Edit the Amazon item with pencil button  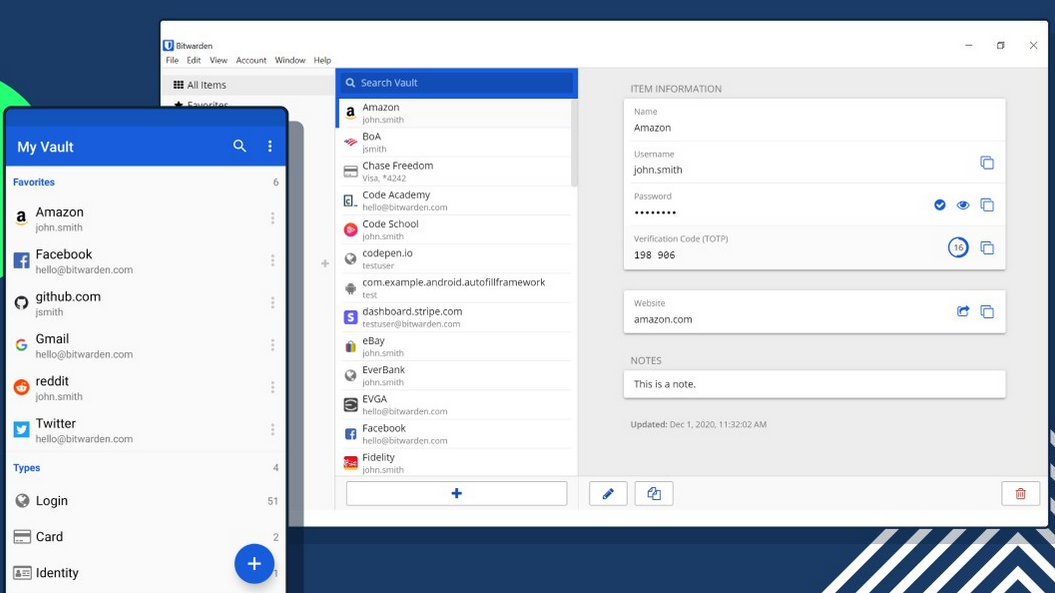[x=608, y=493]
